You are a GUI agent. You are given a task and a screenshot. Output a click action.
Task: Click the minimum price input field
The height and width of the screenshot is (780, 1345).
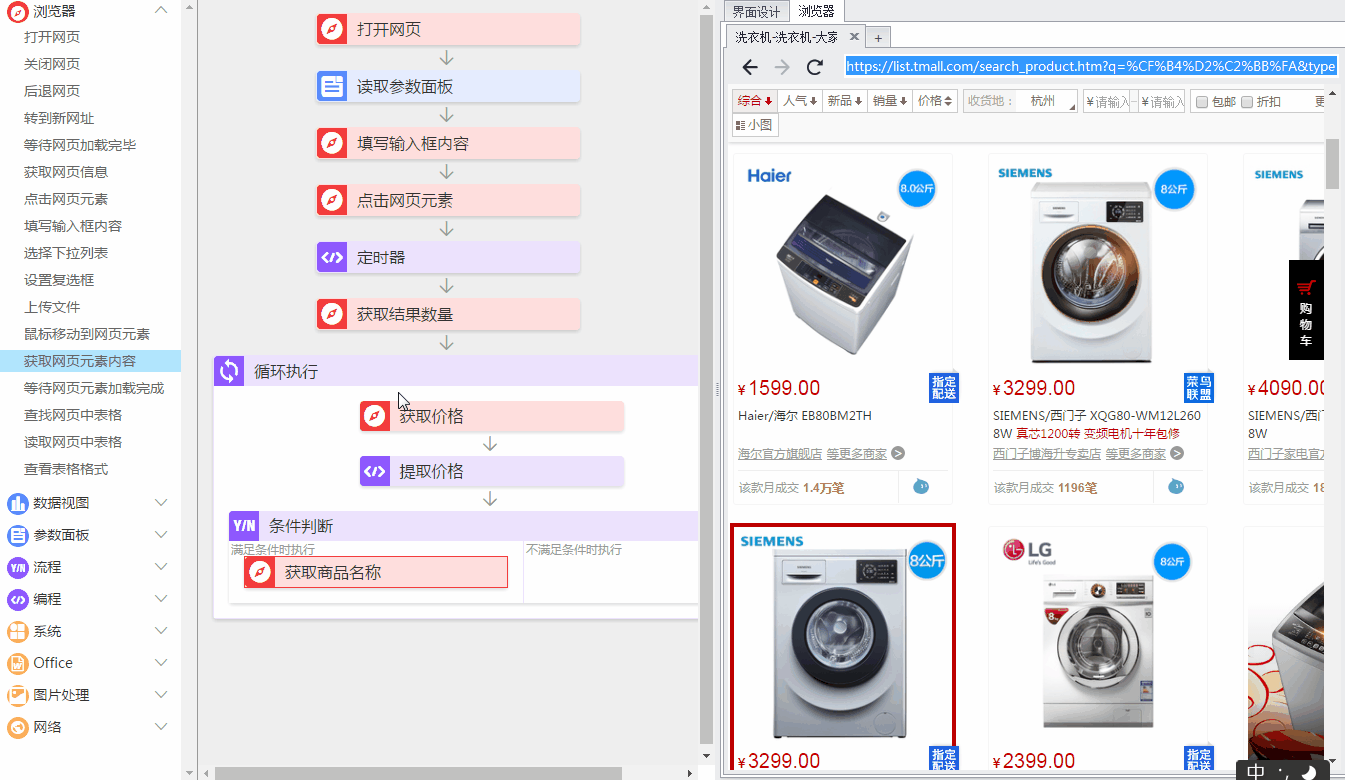click(1107, 101)
